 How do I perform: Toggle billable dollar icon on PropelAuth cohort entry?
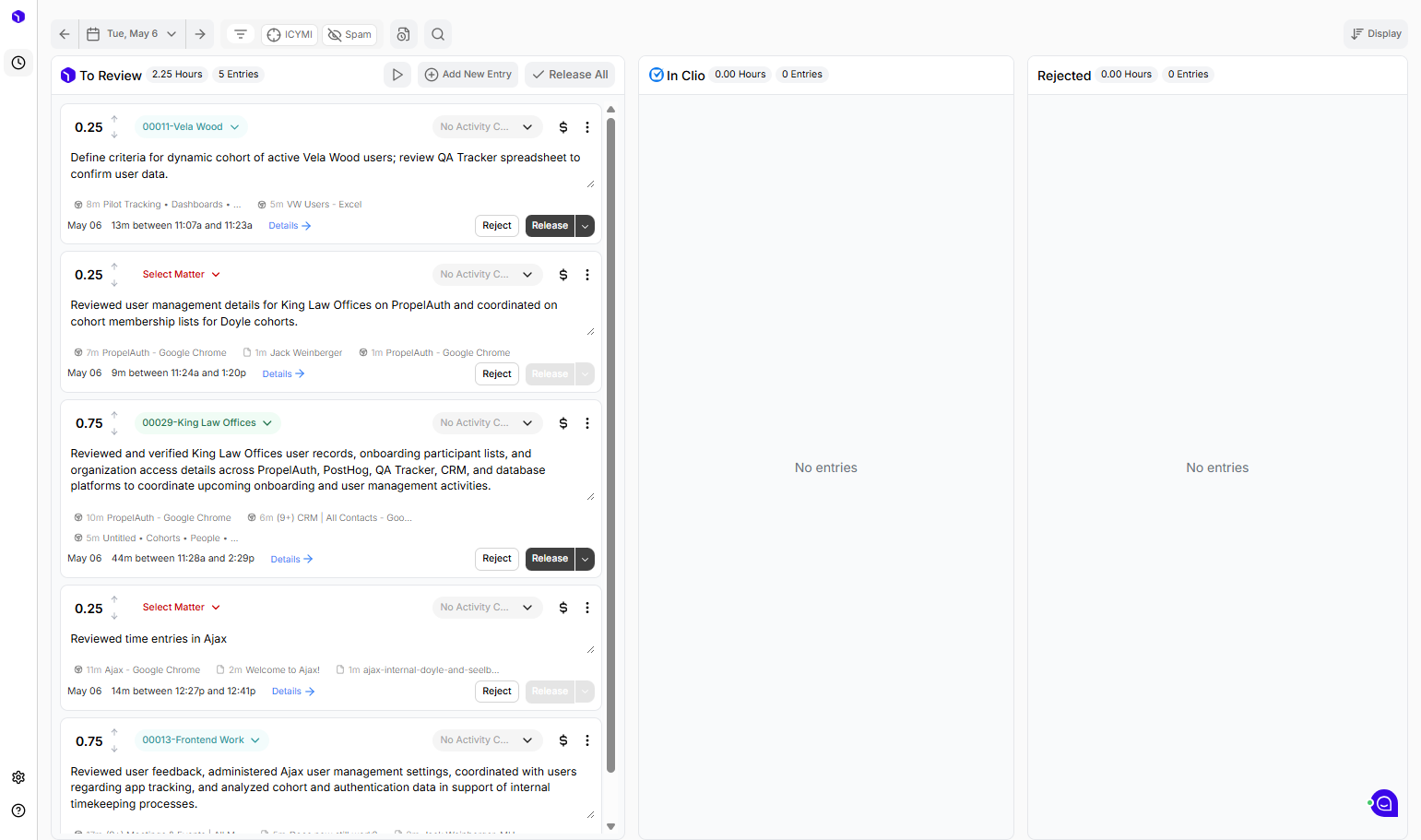(563, 275)
